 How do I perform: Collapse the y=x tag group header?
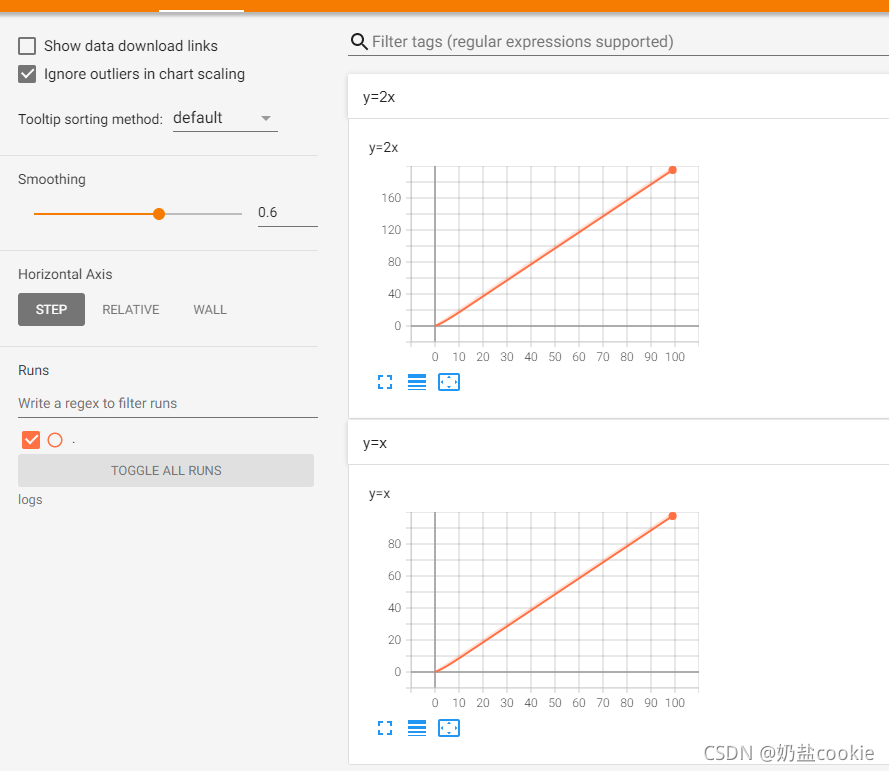[618, 443]
